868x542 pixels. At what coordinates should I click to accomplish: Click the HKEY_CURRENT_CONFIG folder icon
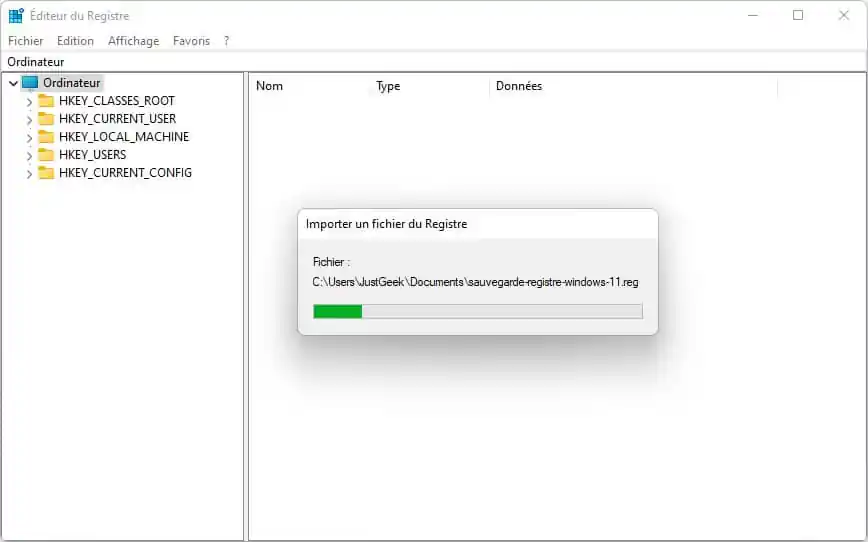click(x=46, y=173)
